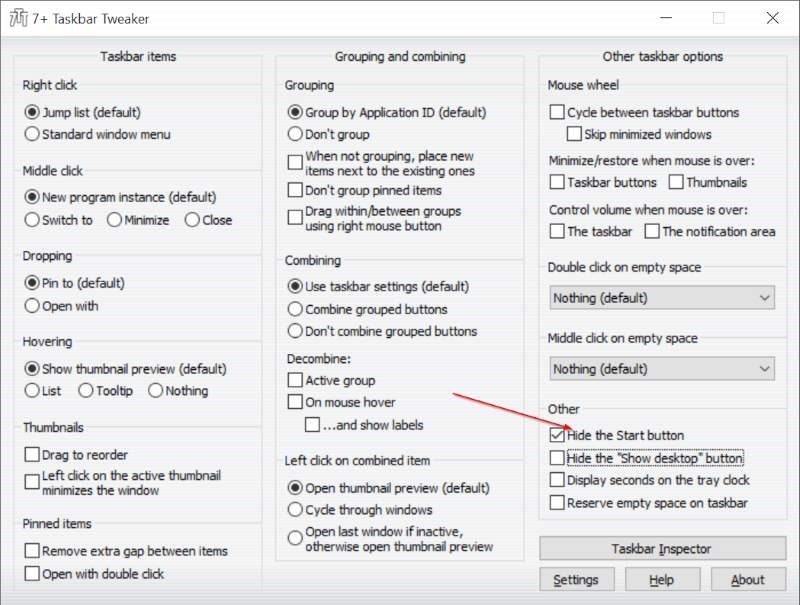Select "Open with" under Dropping
The image size is (800, 605).
pos(32,306)
